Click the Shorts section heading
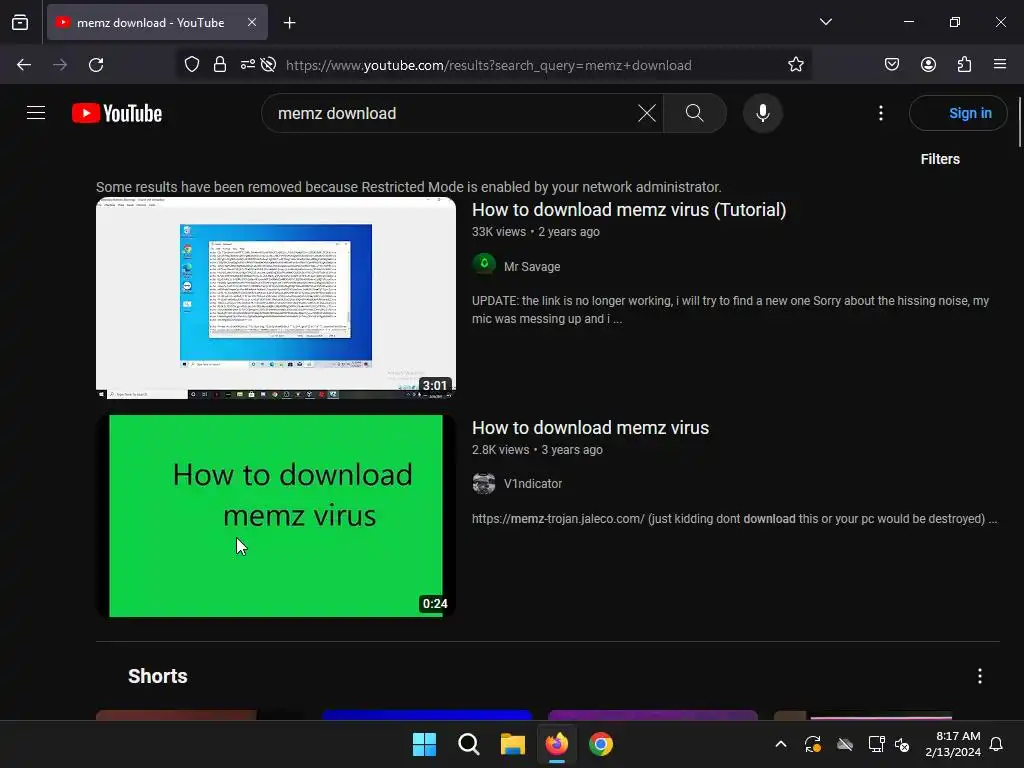The height and width of the screenshot is (768, 1024). coord(157,676)
